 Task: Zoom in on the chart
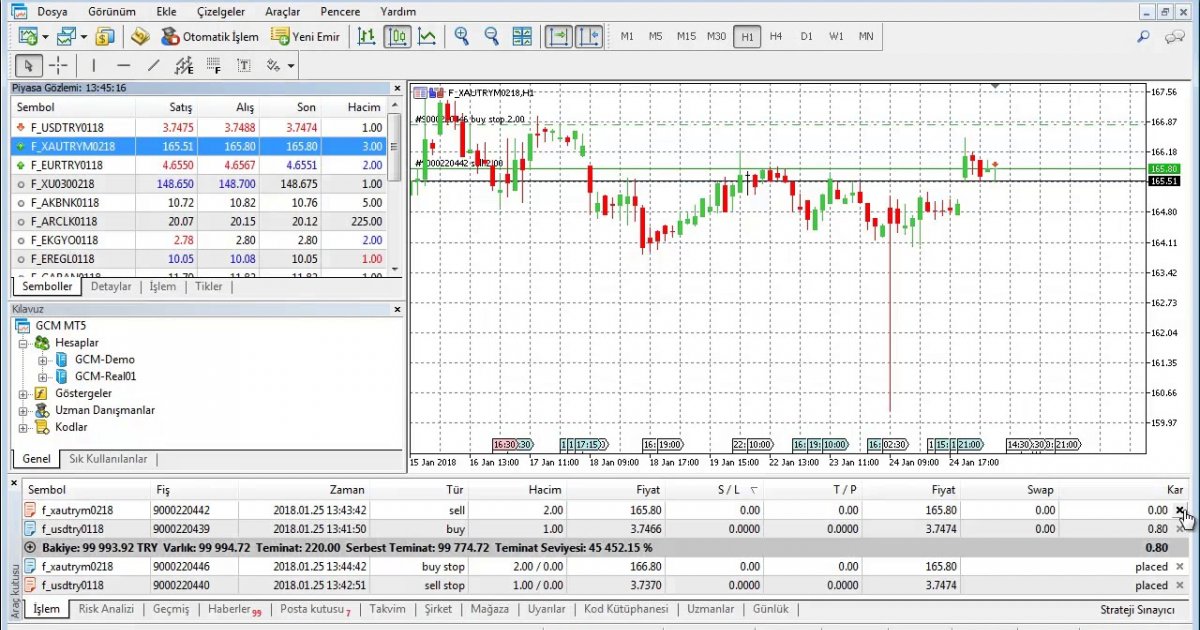461,37
